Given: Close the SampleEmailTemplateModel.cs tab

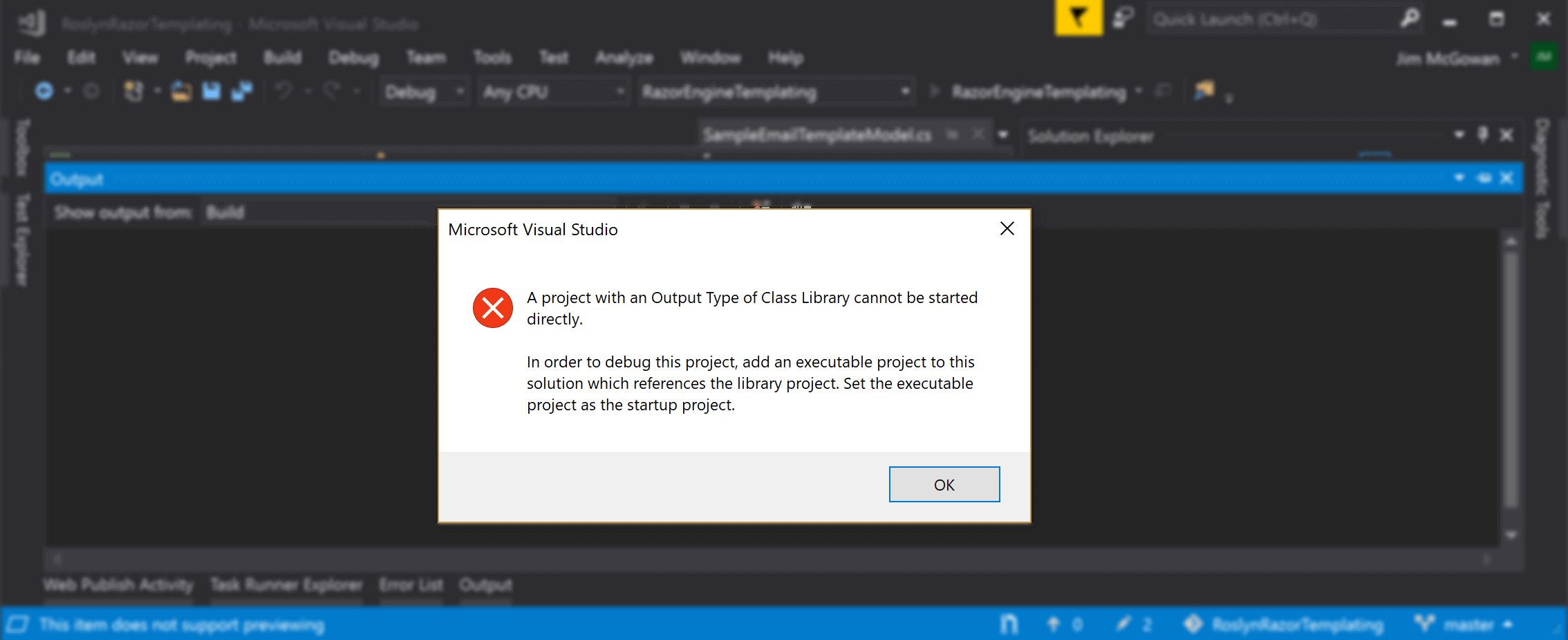Looking at the screenshot, I should coord(978,134).
